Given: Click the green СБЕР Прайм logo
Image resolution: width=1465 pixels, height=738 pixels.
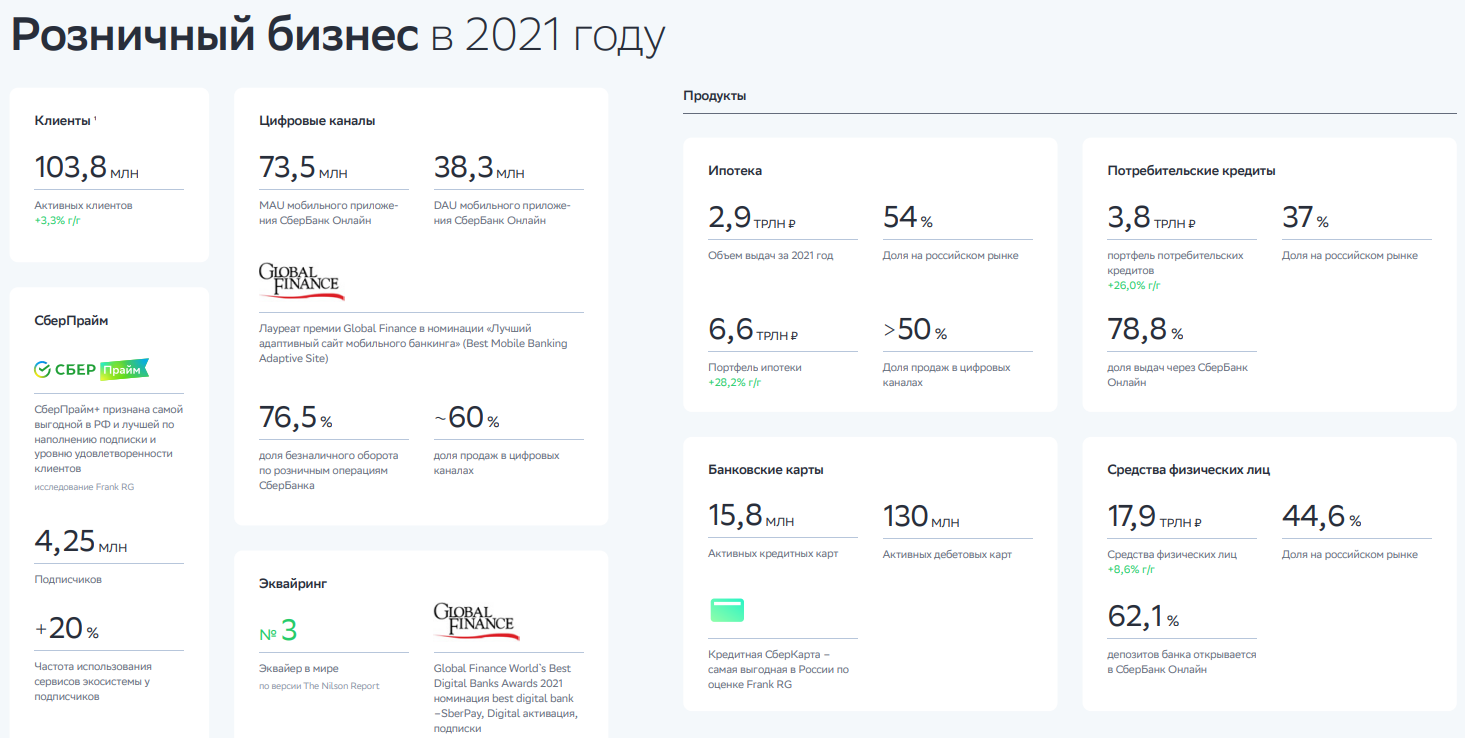Looking at the screenshot, I should click(91, 369).
